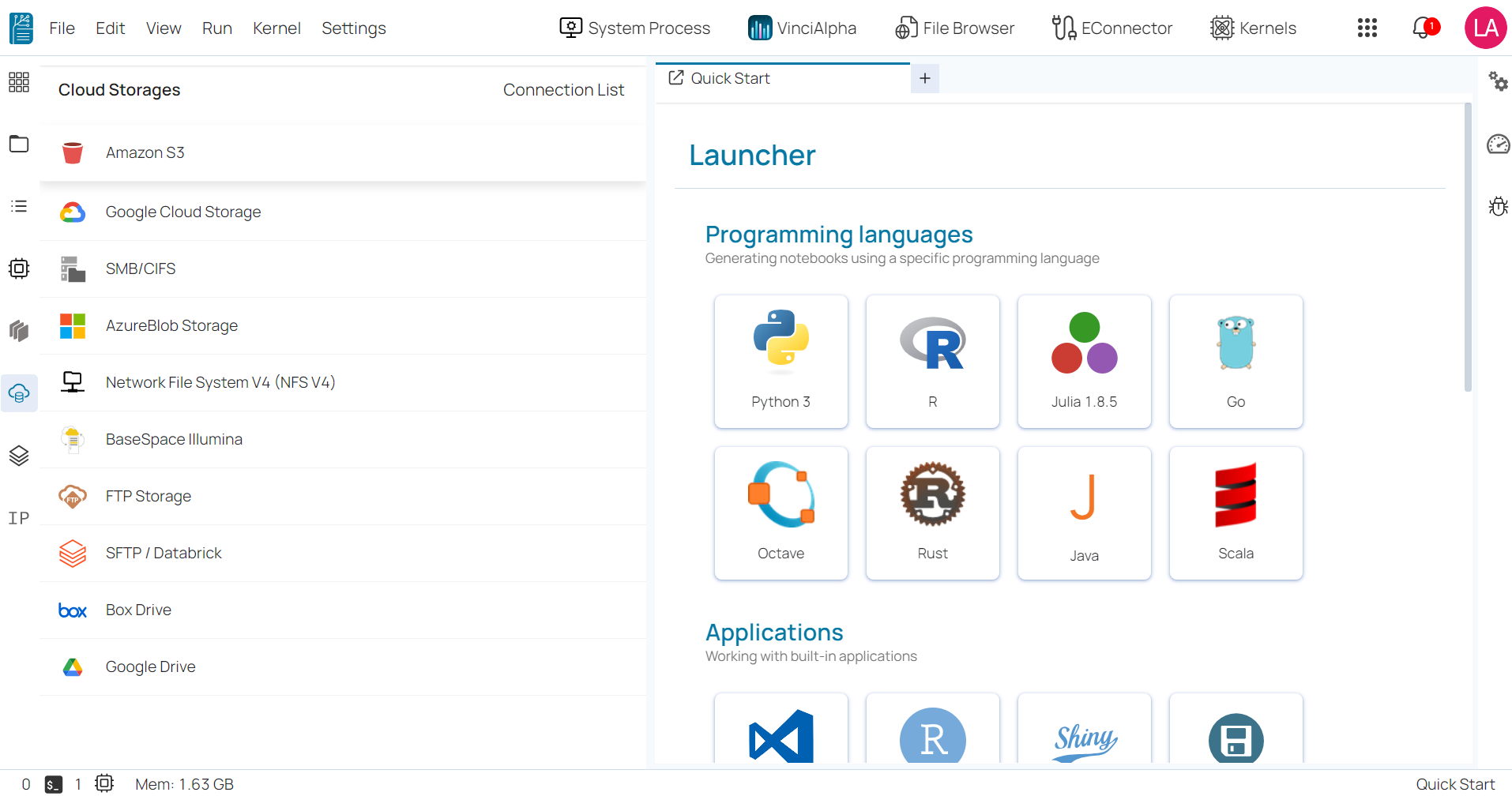Select Box Drive storage

tap(343, 610)
